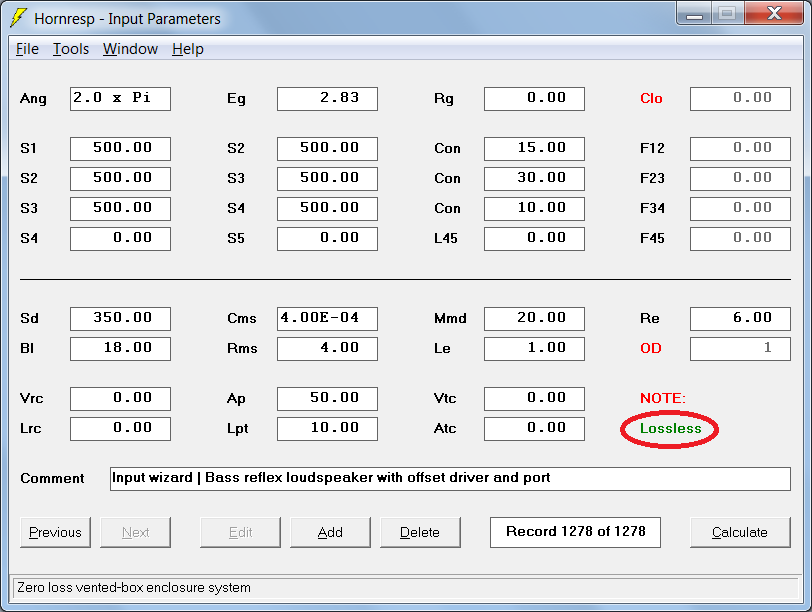Click the Le field showing 1.00
The width and height of the screenshot is (812, 612).
coord(534,349)
